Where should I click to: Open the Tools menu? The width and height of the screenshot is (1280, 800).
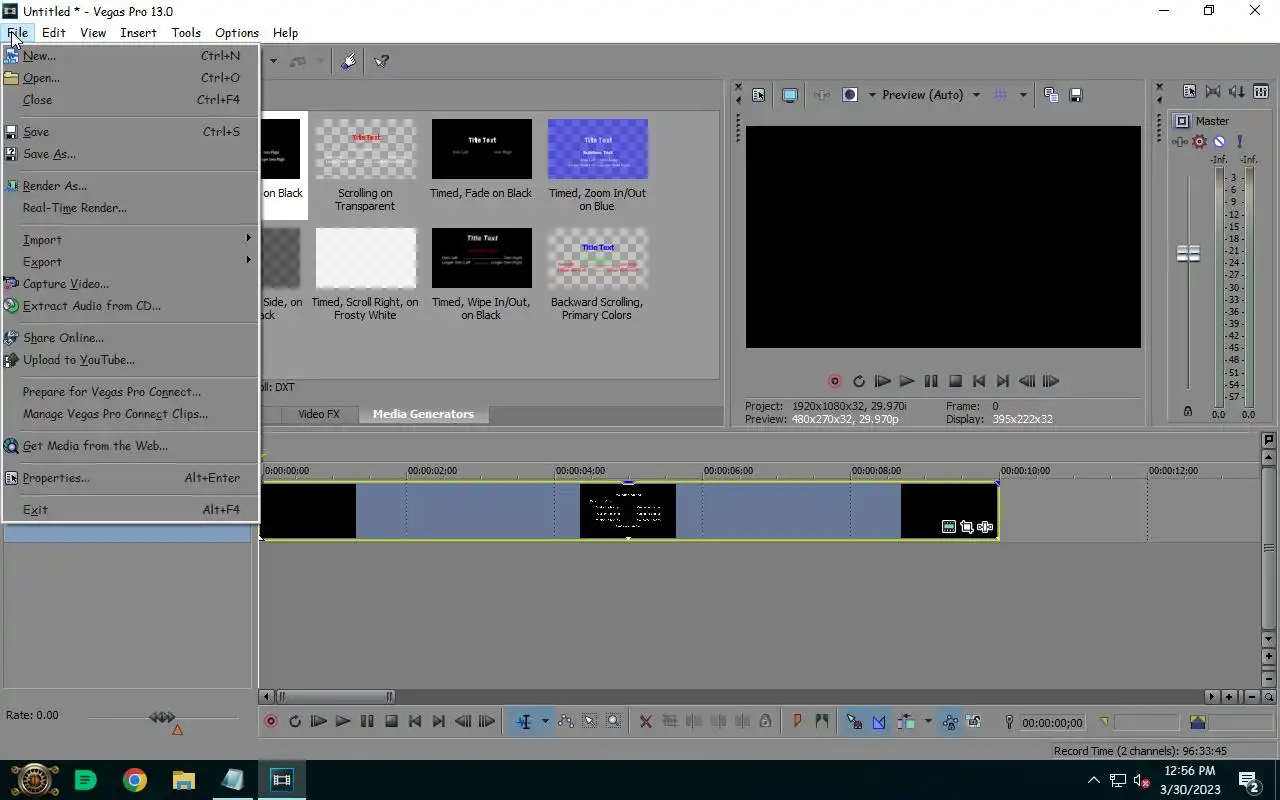[186, 32]
